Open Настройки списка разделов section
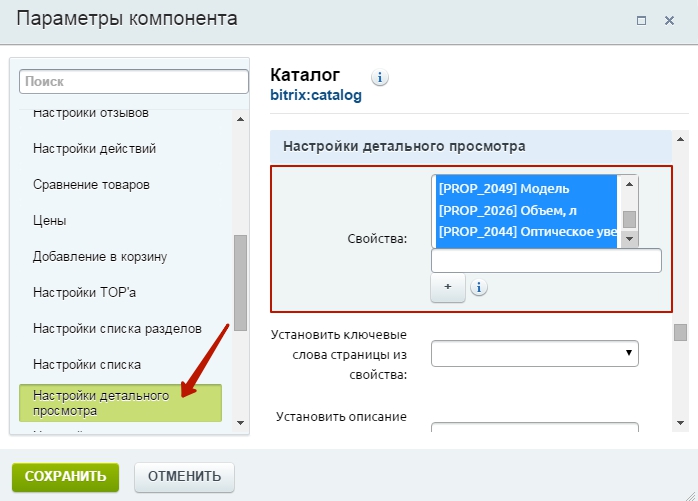The height and width of the screenshot is (501, 698). point(117,329)
